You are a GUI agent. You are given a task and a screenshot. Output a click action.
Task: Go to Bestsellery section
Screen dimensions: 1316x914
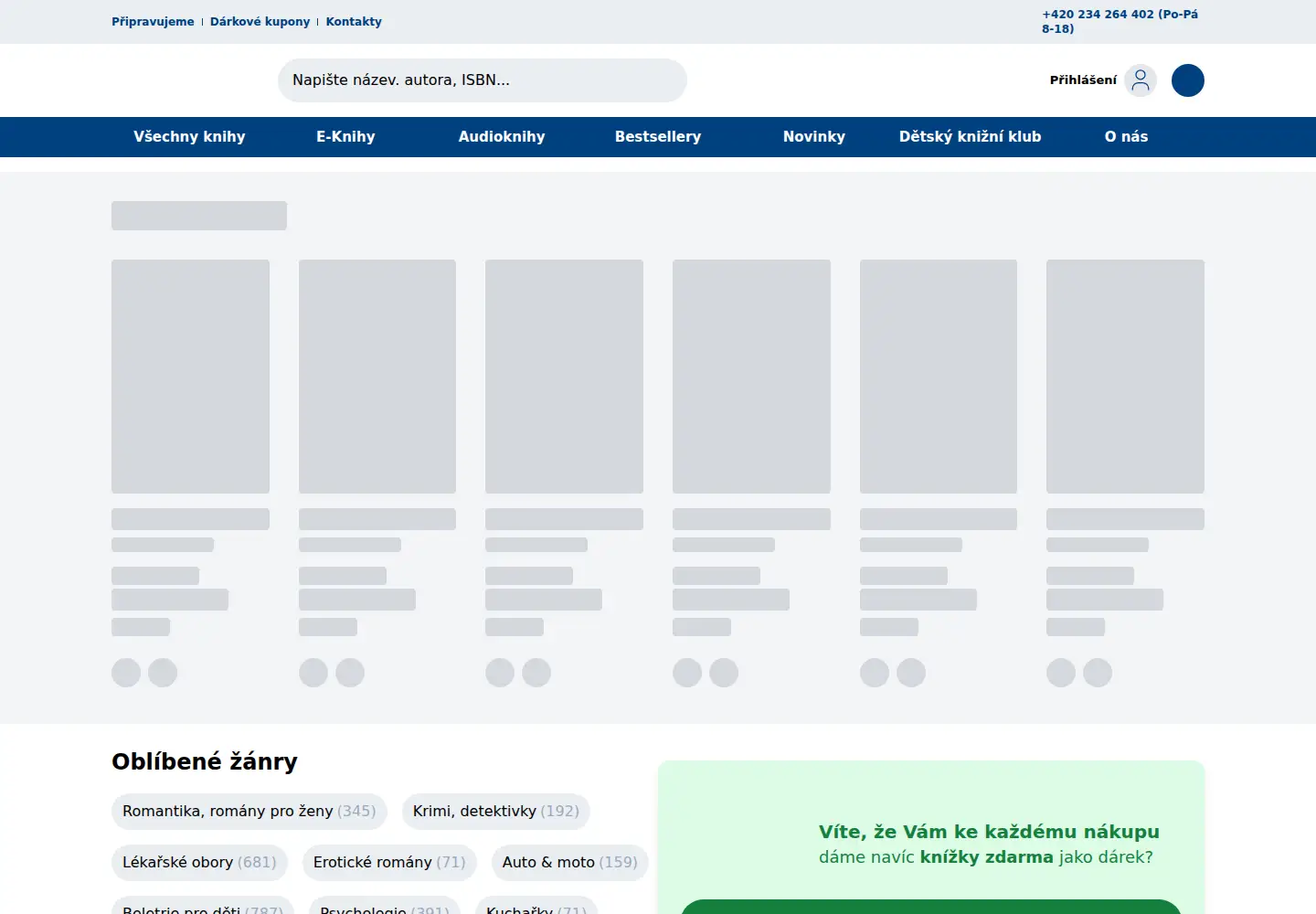658,137
